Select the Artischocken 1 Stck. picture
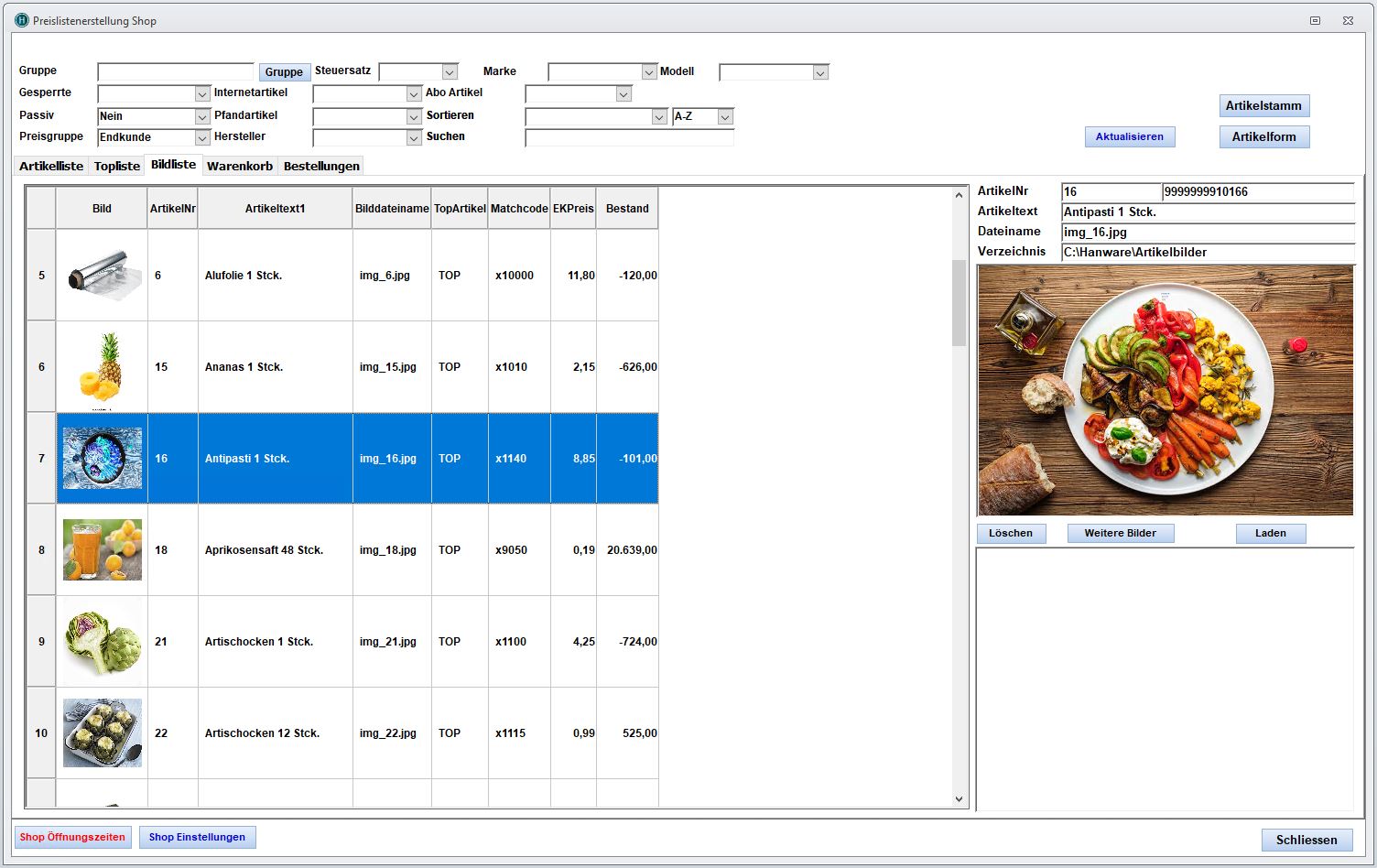This screenshot has width=1377, height=868. click(x=103, y=641)
